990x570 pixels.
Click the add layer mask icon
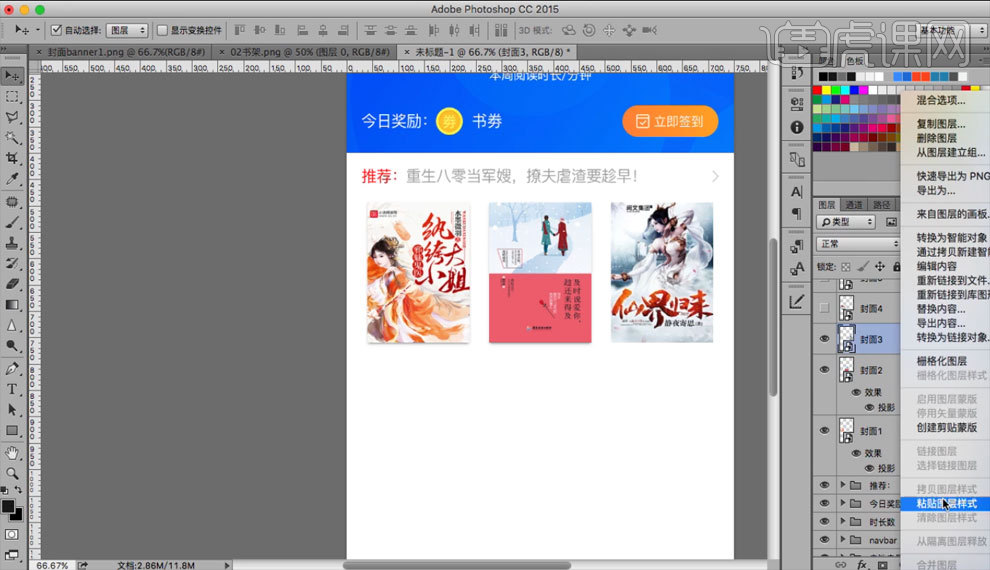coord(883,564)
